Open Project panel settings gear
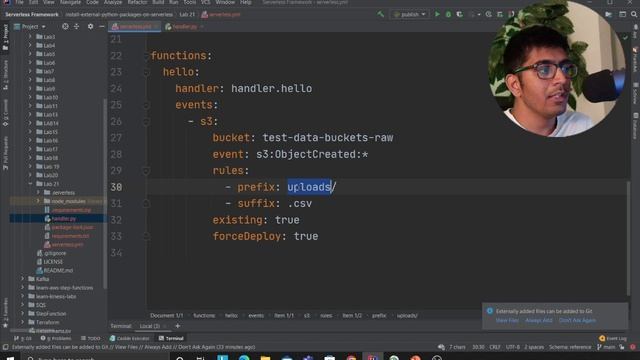This screenshot has height=360, width=640. click(90, 27)
